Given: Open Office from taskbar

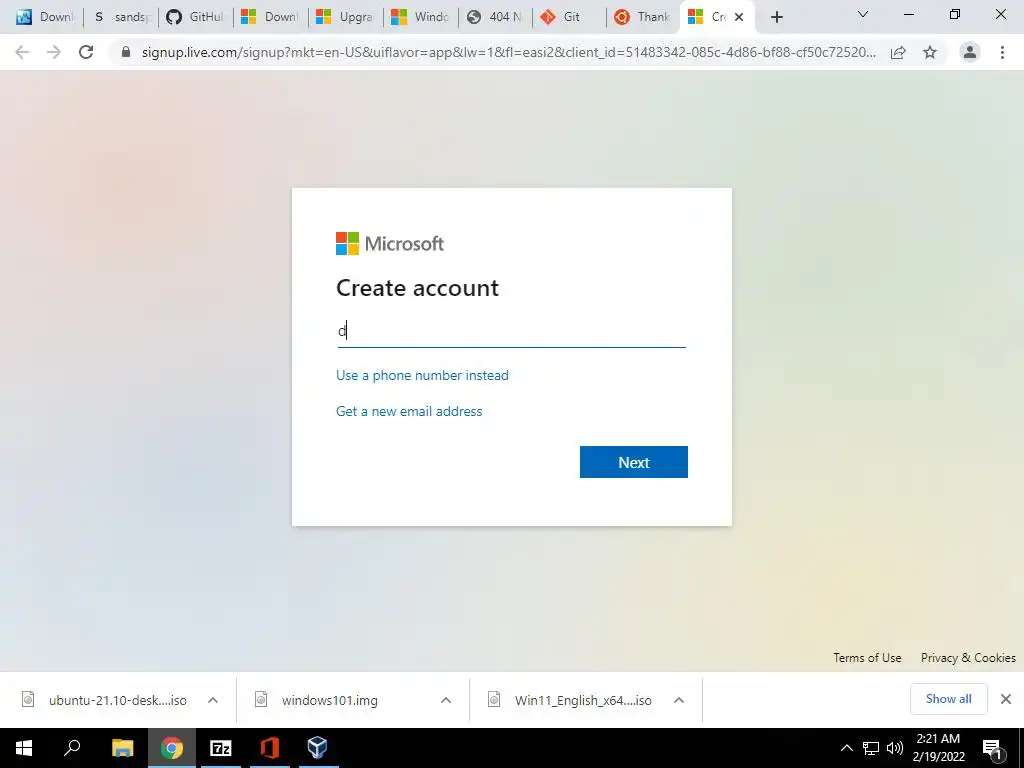Looking at the screenshot, I should pos(270,748).
